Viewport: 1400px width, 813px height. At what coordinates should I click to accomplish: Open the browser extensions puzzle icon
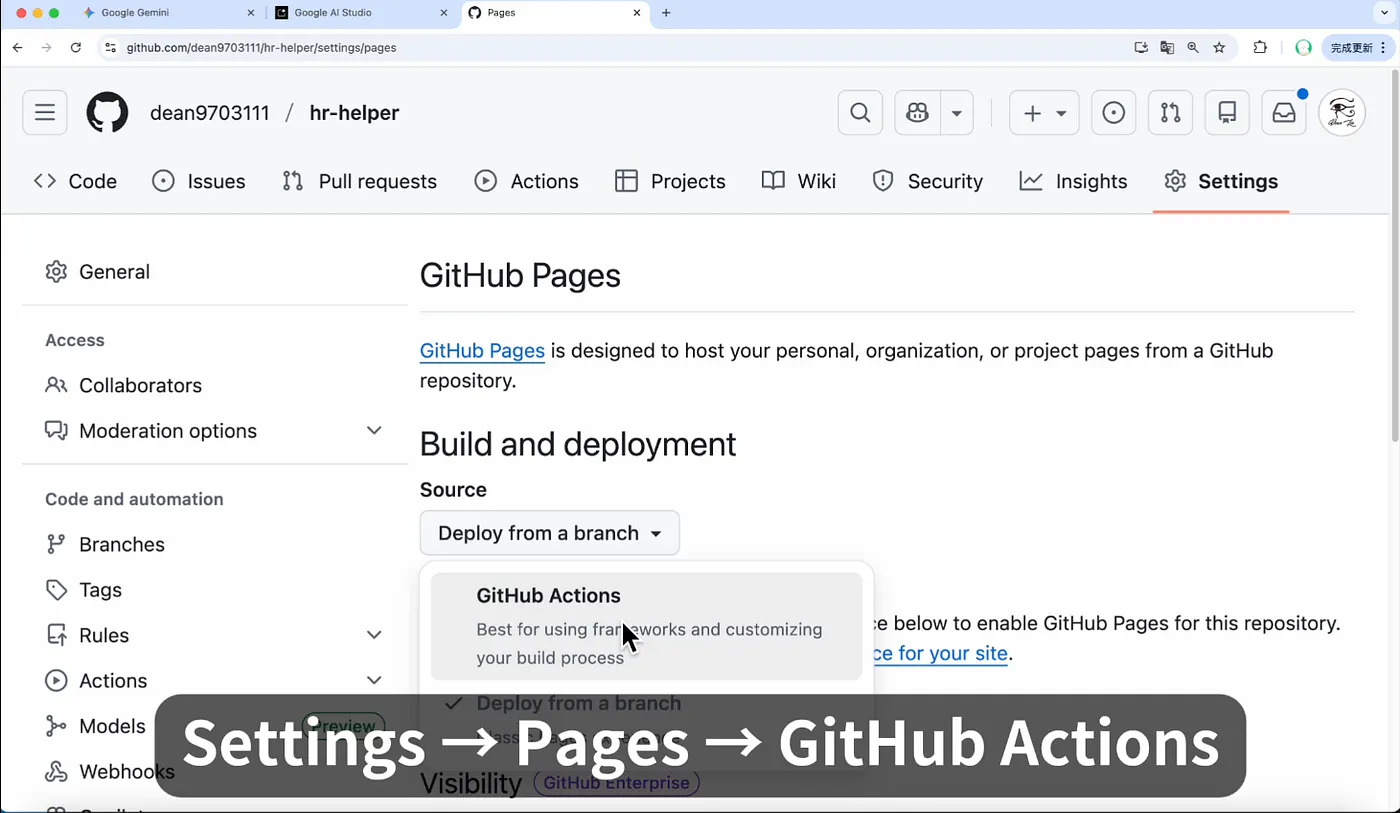point(1260,47)
